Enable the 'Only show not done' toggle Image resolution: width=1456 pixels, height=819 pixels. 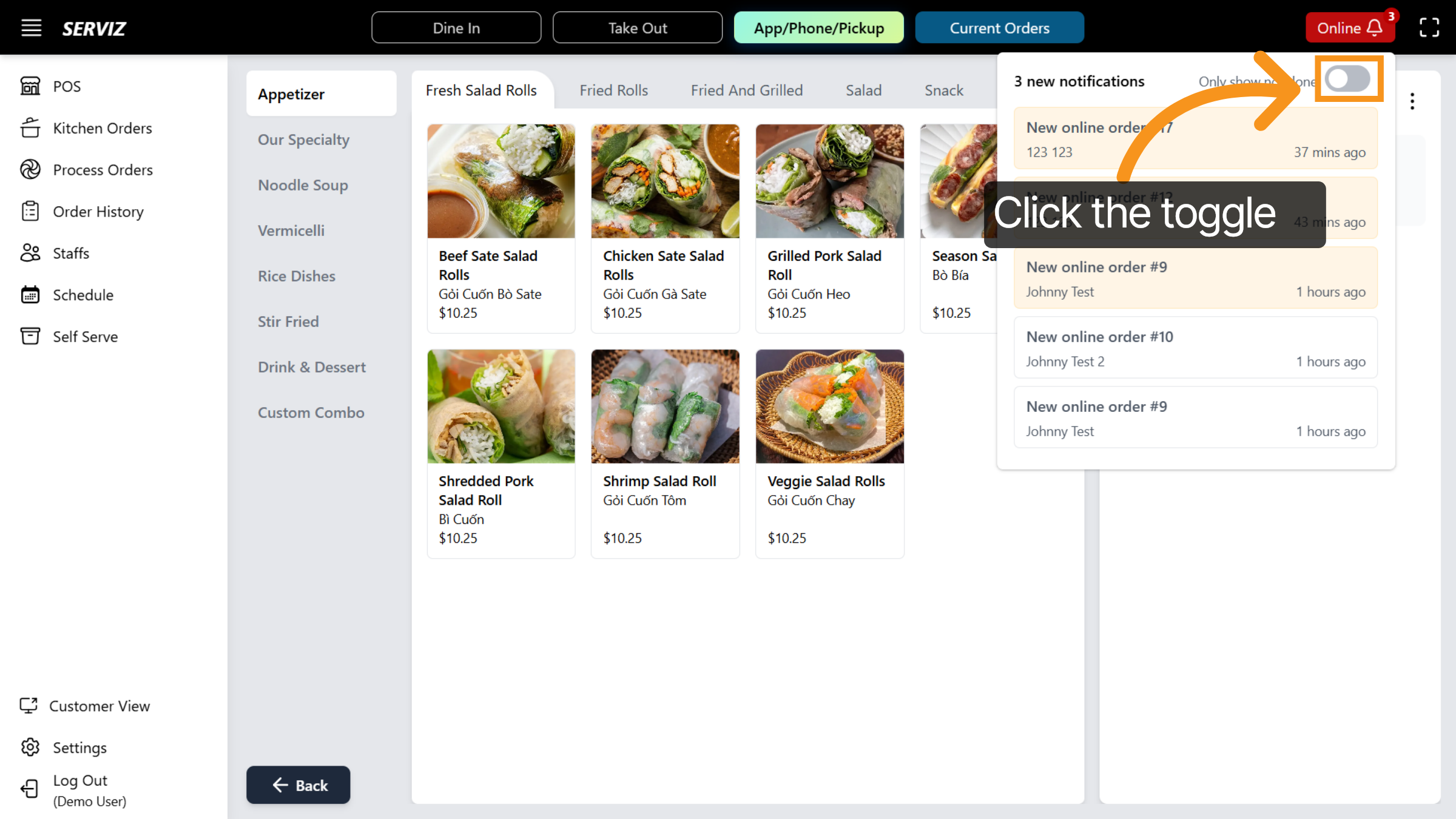coord(1349,79)
